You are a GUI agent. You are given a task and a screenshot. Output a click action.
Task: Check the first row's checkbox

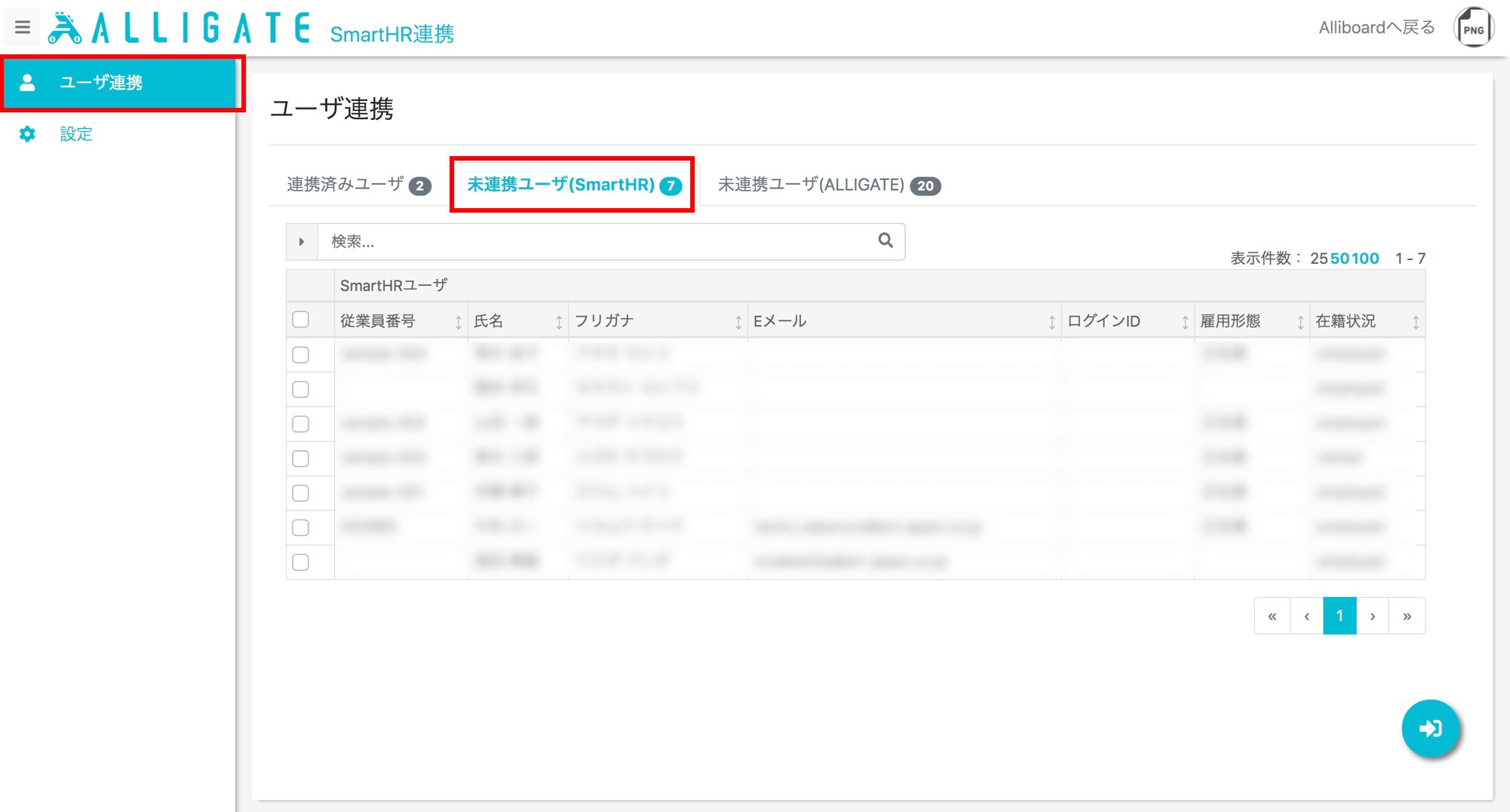pyautogui.click(x=301, y=354)
